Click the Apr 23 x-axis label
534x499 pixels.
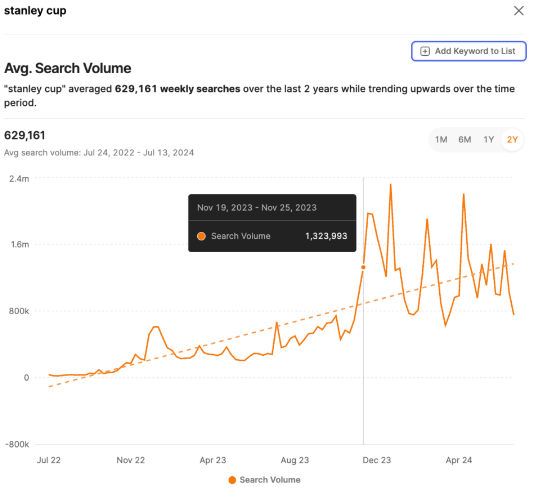pos(213,460)
